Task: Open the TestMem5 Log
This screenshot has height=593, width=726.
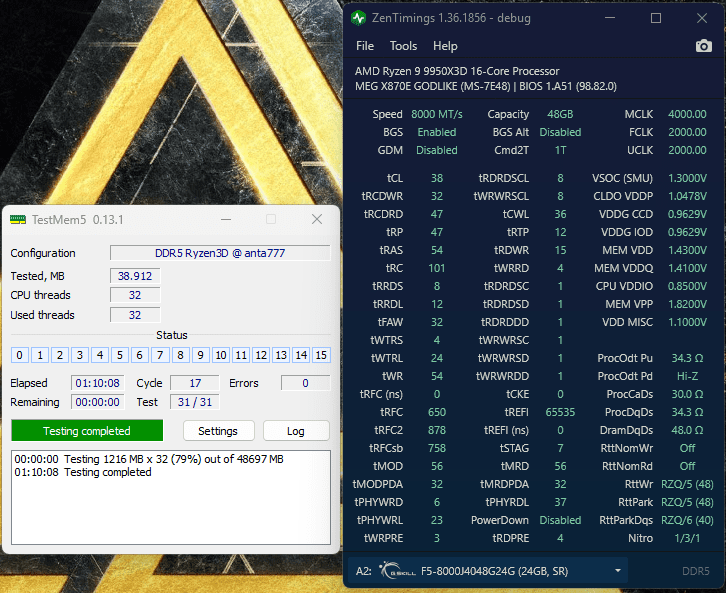Action: pyautogui.click(x=296, y=431)
